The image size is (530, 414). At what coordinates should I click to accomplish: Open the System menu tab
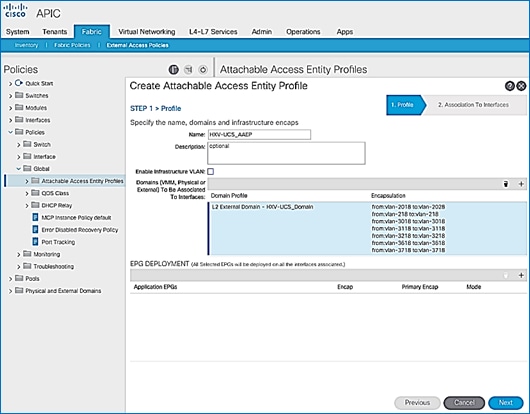(18, 32)
